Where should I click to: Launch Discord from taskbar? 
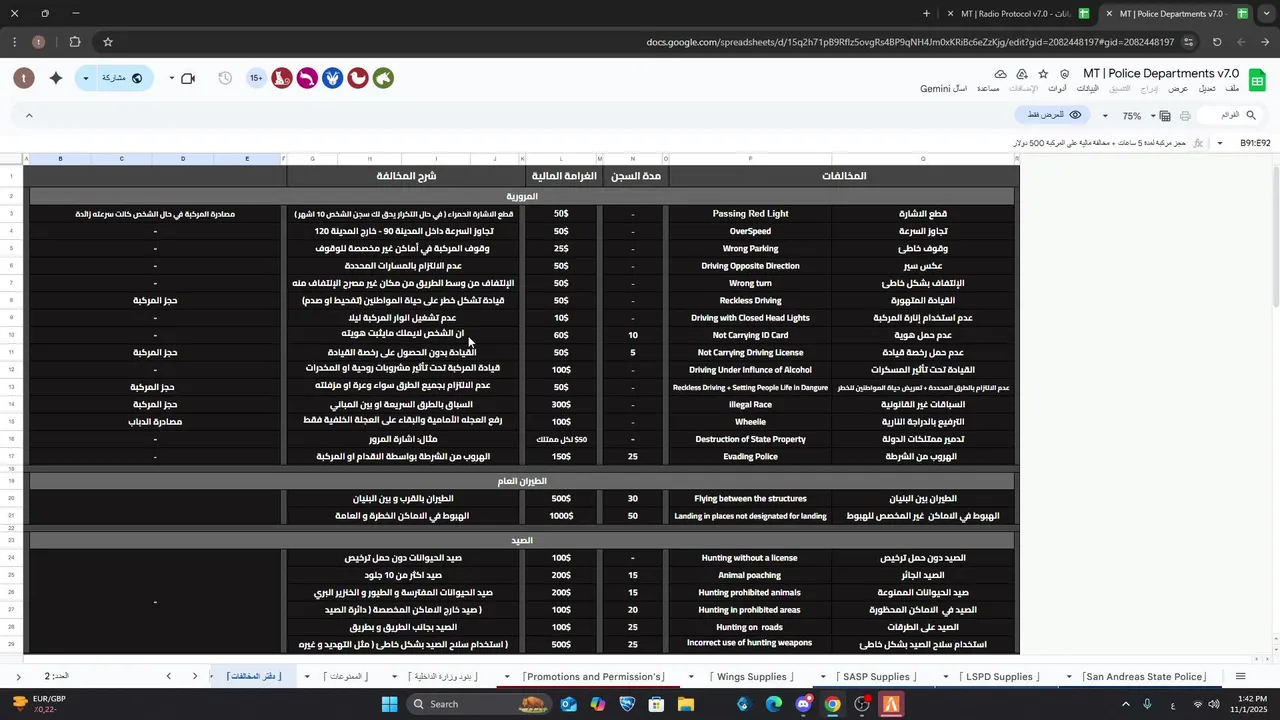803,704
